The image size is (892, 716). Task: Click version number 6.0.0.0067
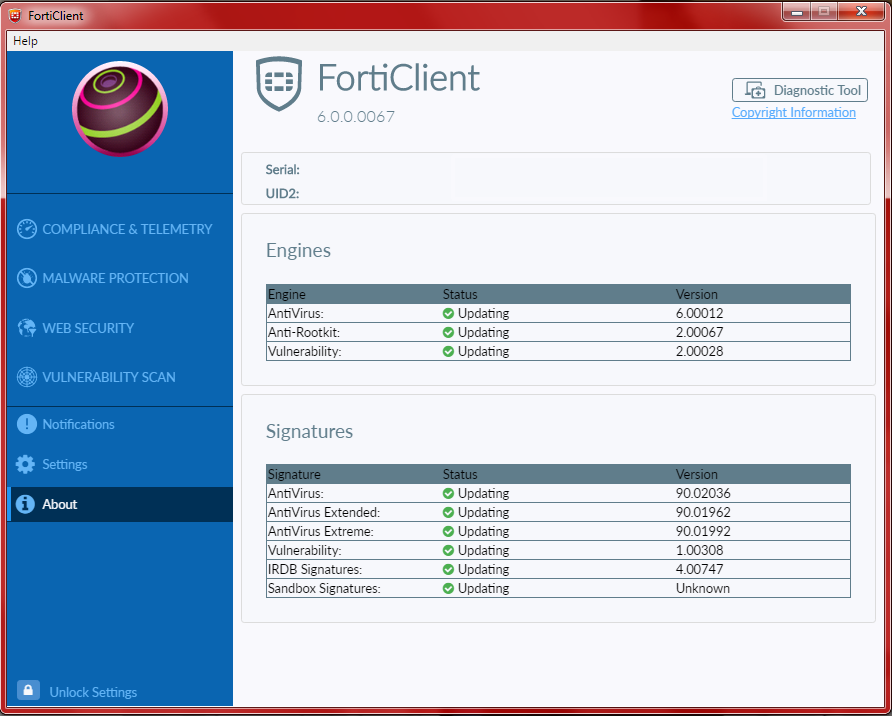(356, 117)
